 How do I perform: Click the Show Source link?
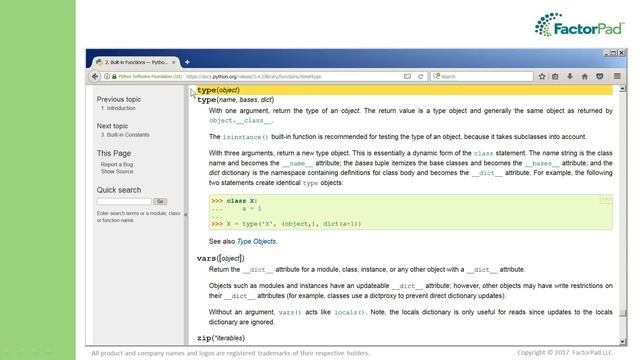click(117, 171)
